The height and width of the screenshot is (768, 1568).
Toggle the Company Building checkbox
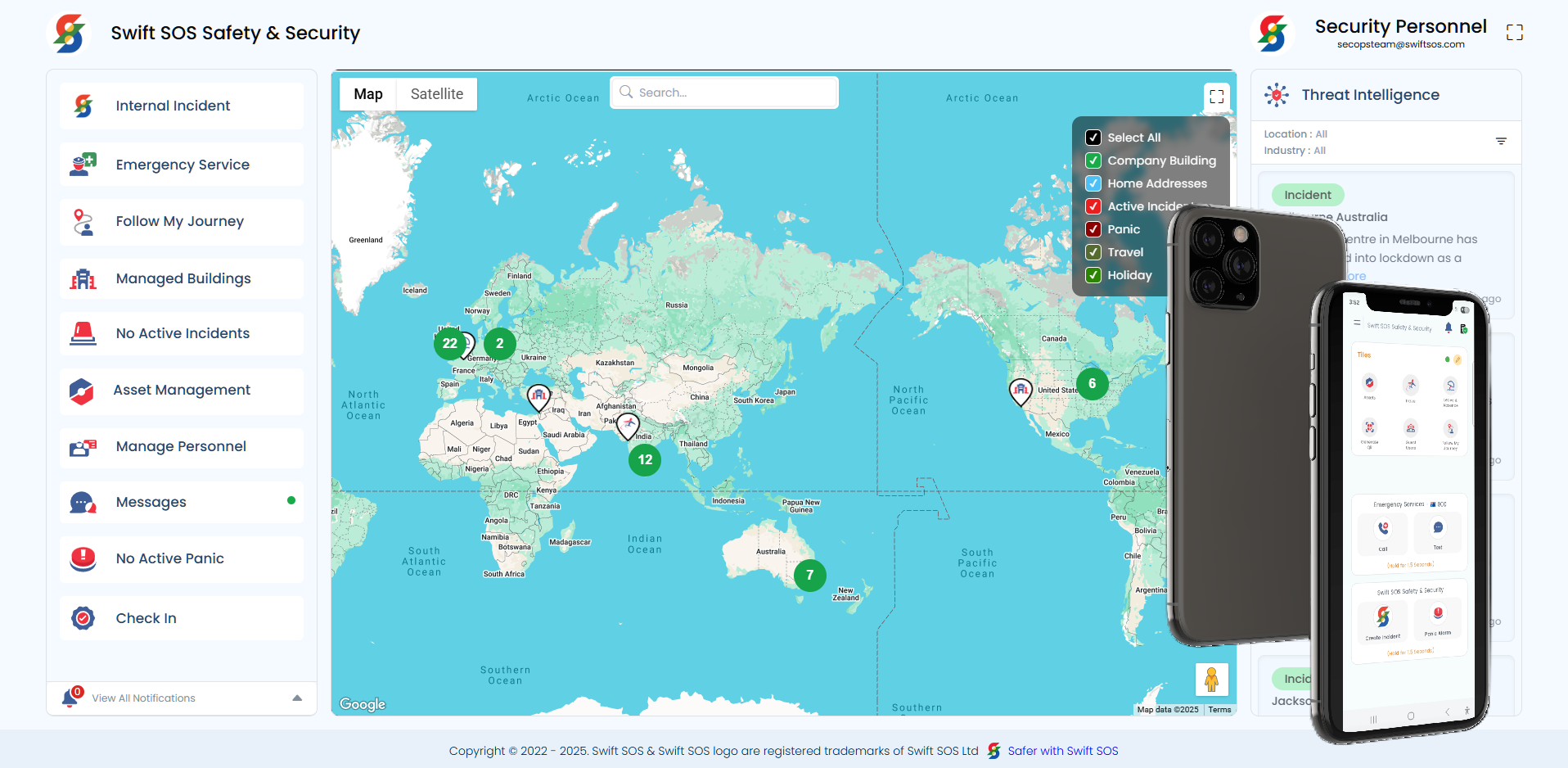pos(1093,160)
